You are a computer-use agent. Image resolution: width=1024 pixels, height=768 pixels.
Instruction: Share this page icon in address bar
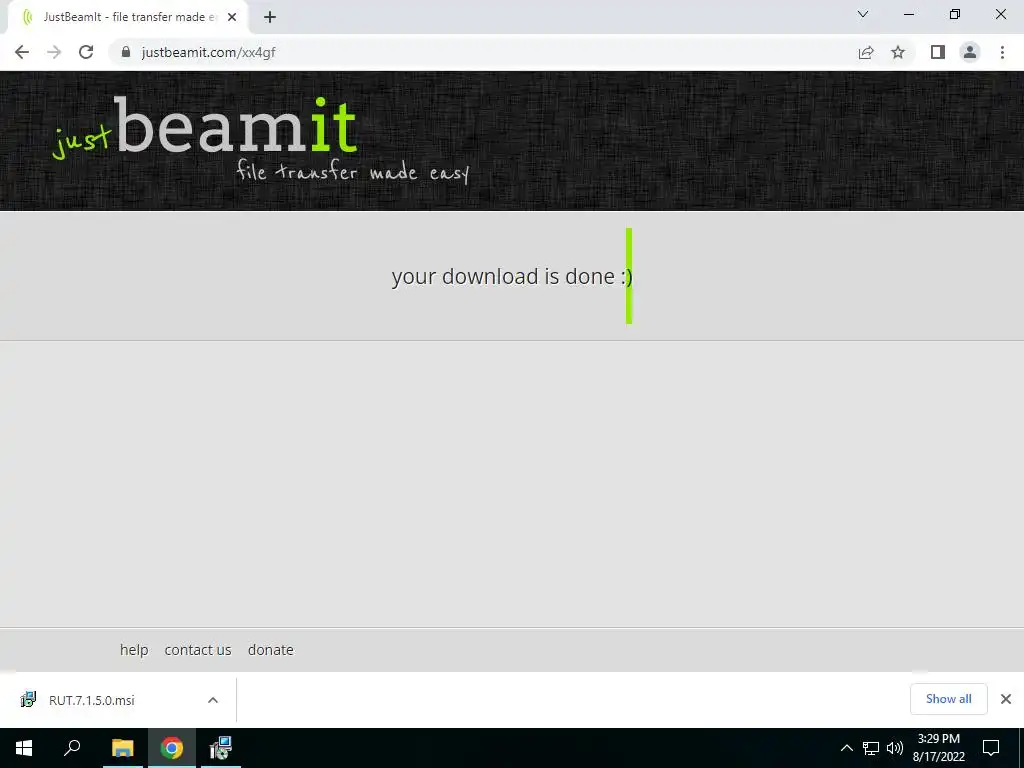tap(866, 52)
